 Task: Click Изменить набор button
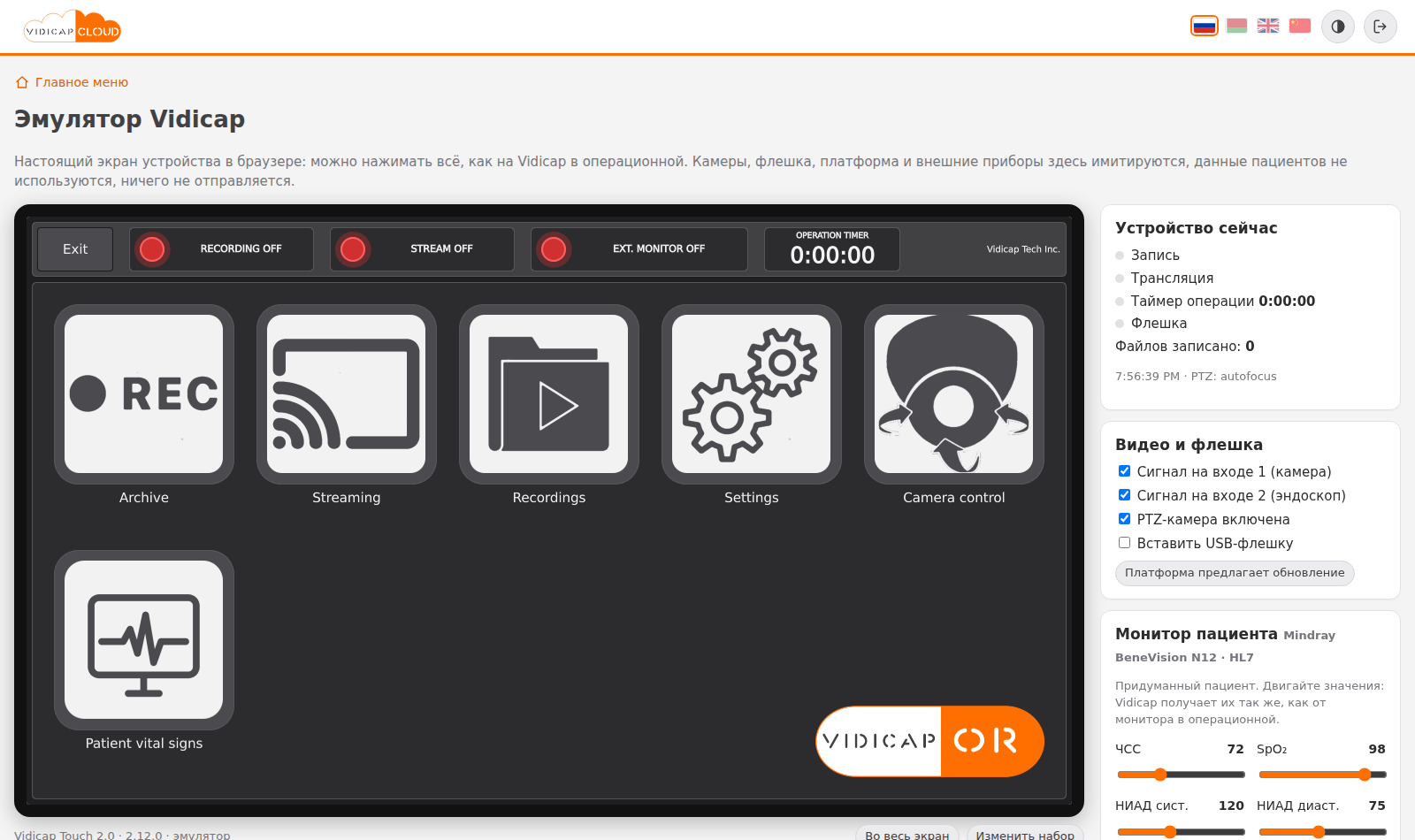click(1025, 834)
